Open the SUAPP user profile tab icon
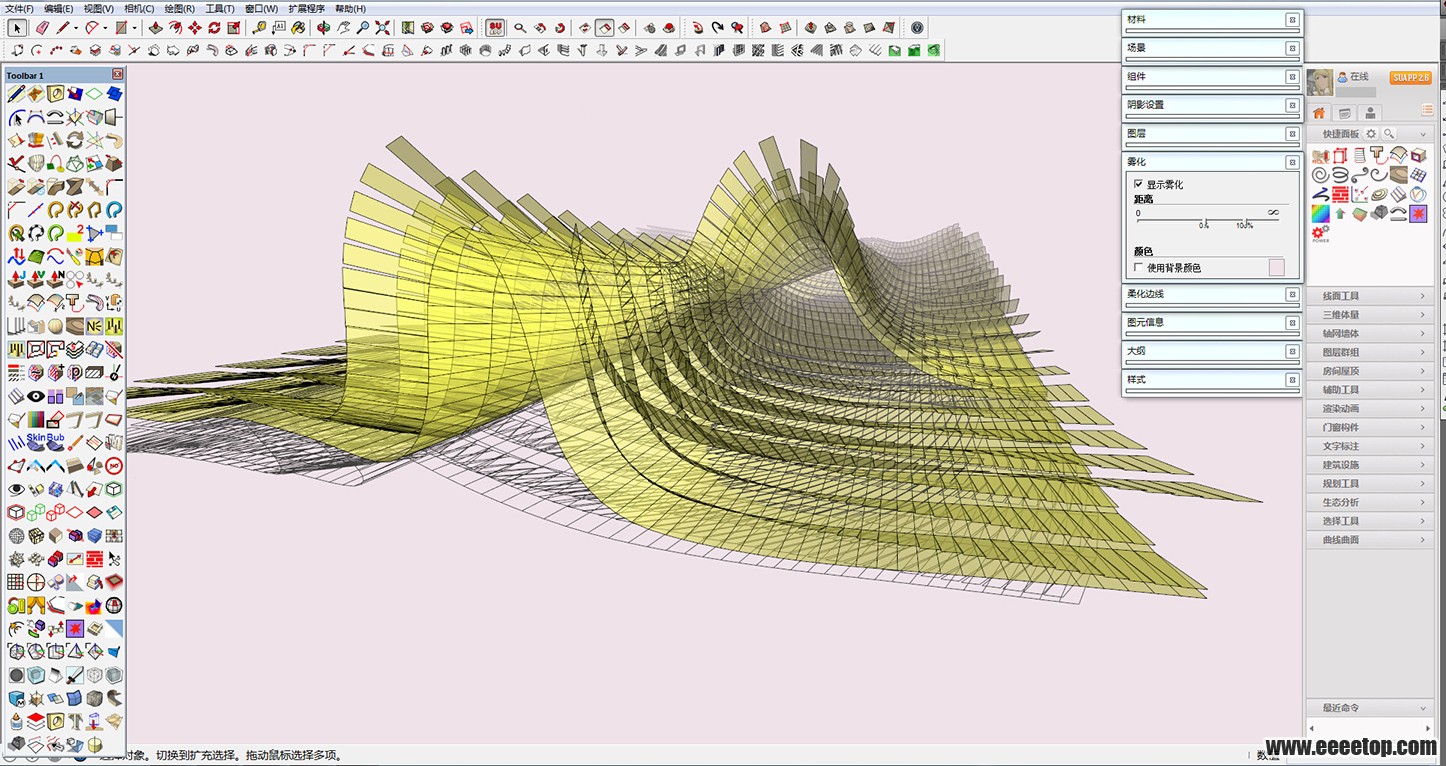 (1371, 113)
